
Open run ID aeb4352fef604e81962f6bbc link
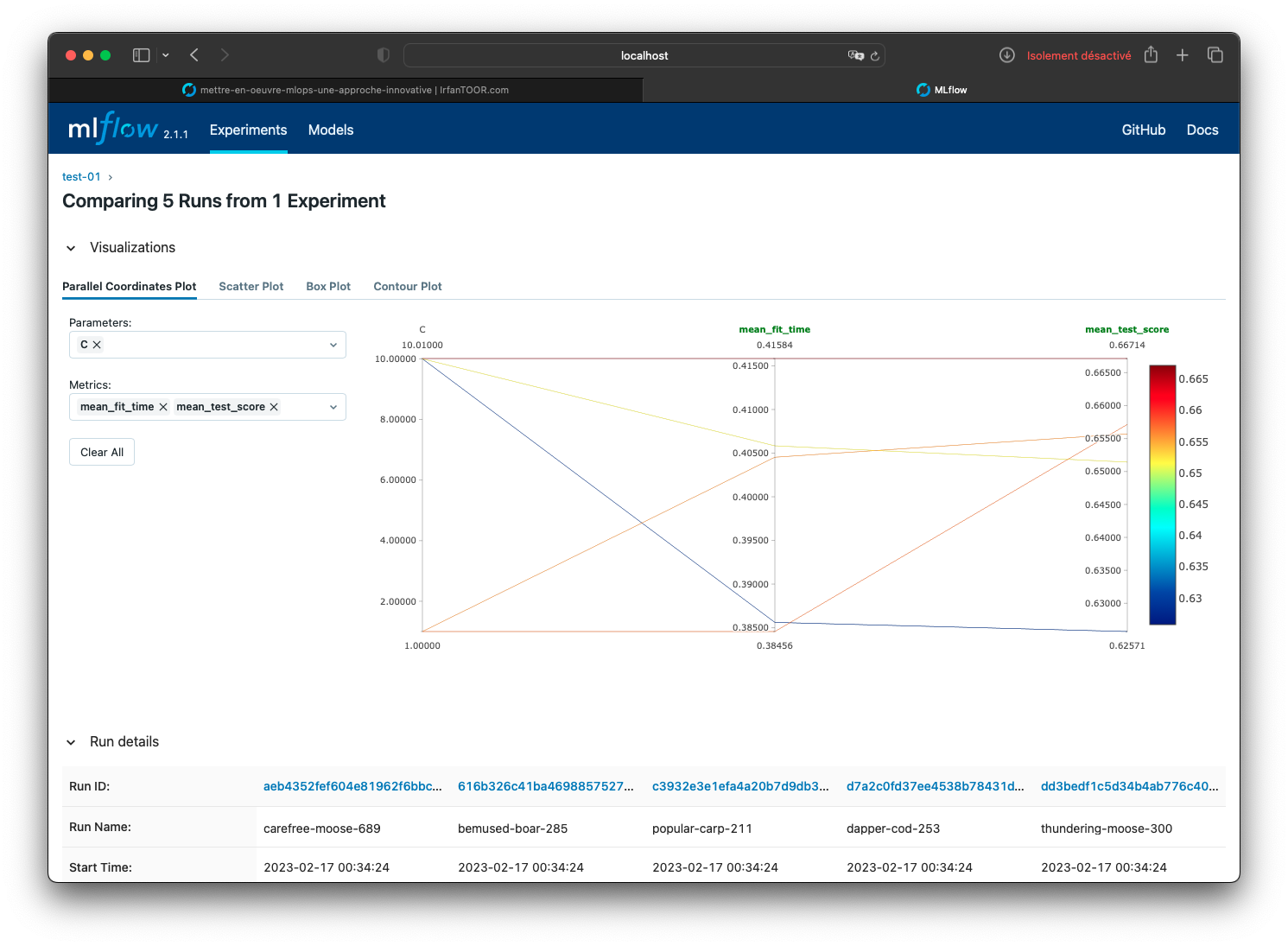[352, 786]
